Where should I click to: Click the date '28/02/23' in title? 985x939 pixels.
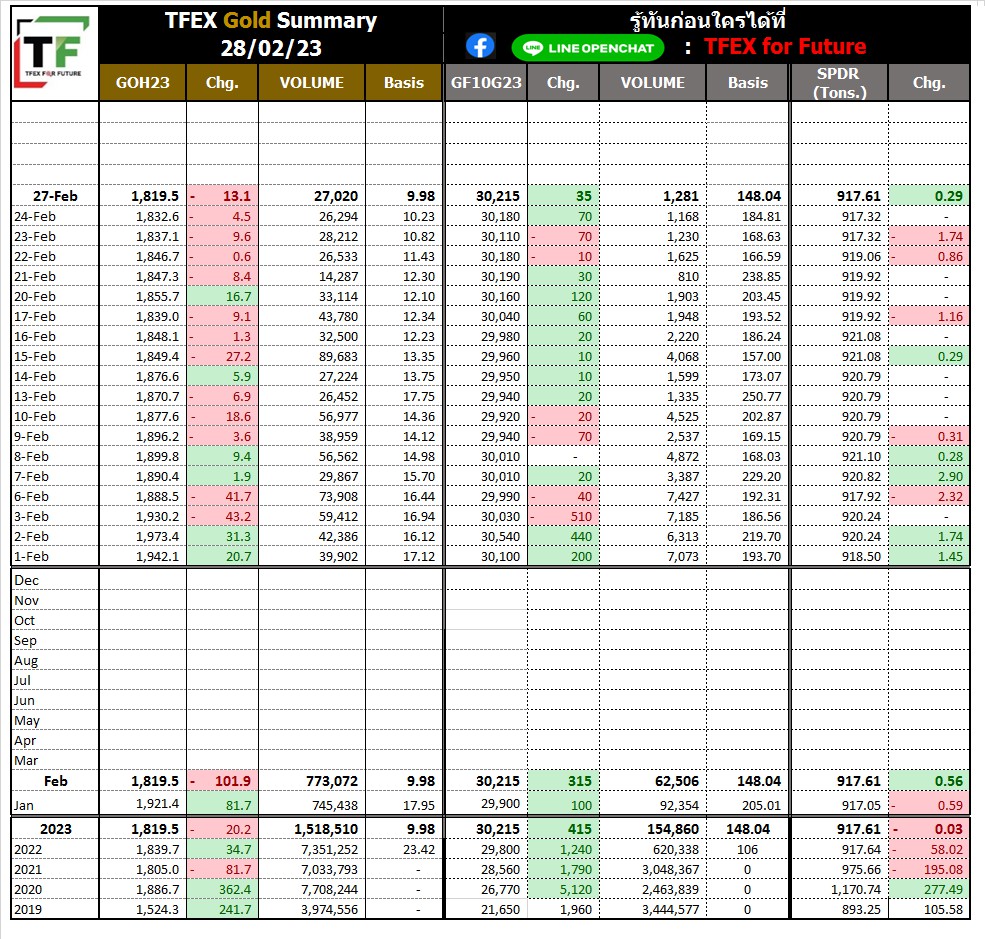tap(271, 48)
